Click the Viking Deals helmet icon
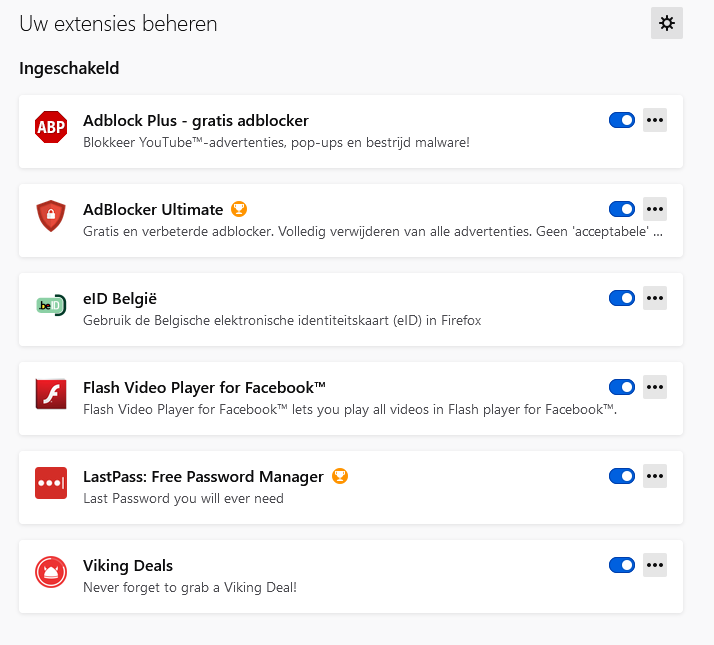This screenshot has height=645, width=714. coord(51,572)
